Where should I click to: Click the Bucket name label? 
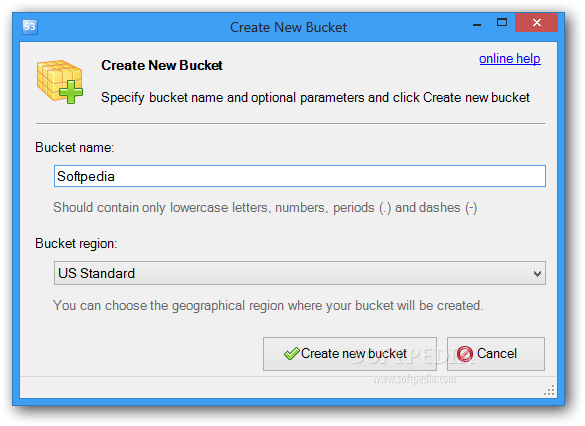[75, 148]
